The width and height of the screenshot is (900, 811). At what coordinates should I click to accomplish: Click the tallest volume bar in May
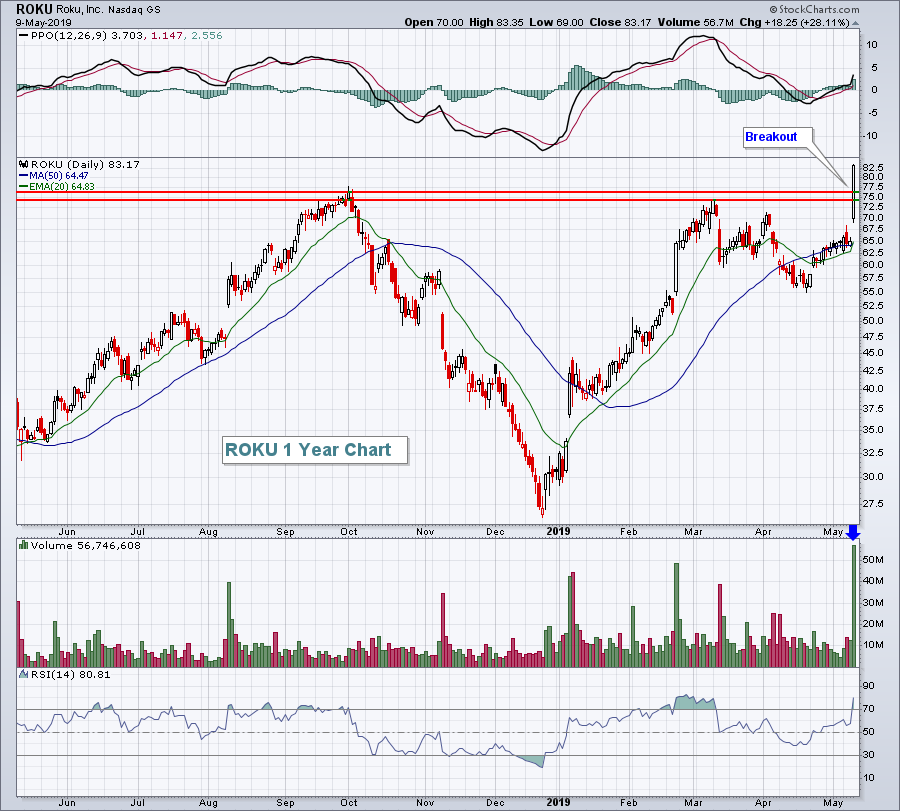[854, 606]
